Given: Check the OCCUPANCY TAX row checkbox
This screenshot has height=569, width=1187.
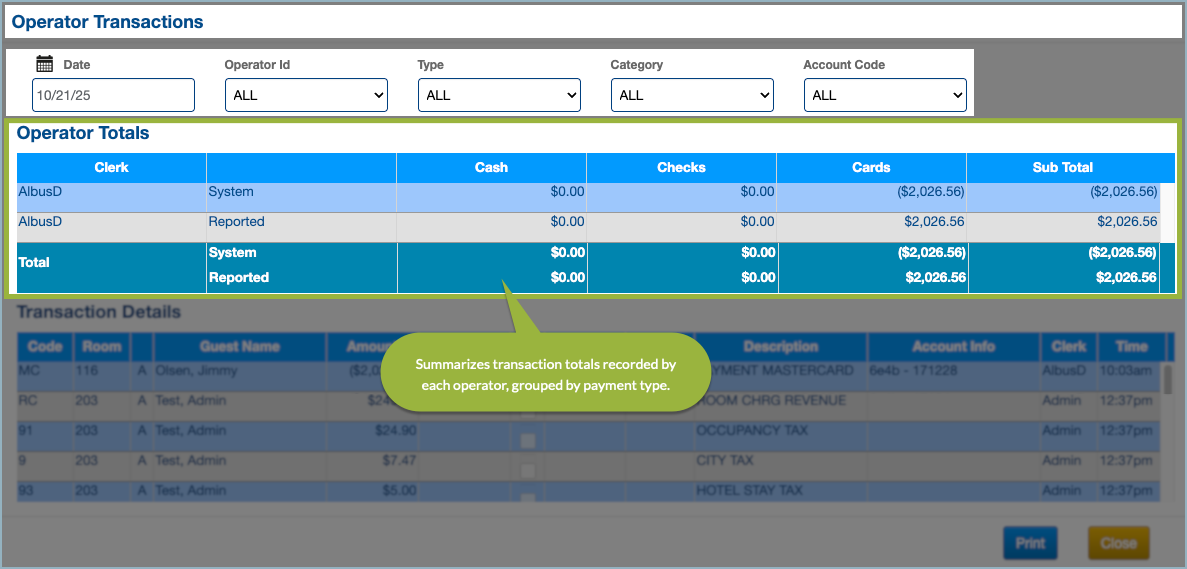Looking at the screenshot, I should click(528, 441).
